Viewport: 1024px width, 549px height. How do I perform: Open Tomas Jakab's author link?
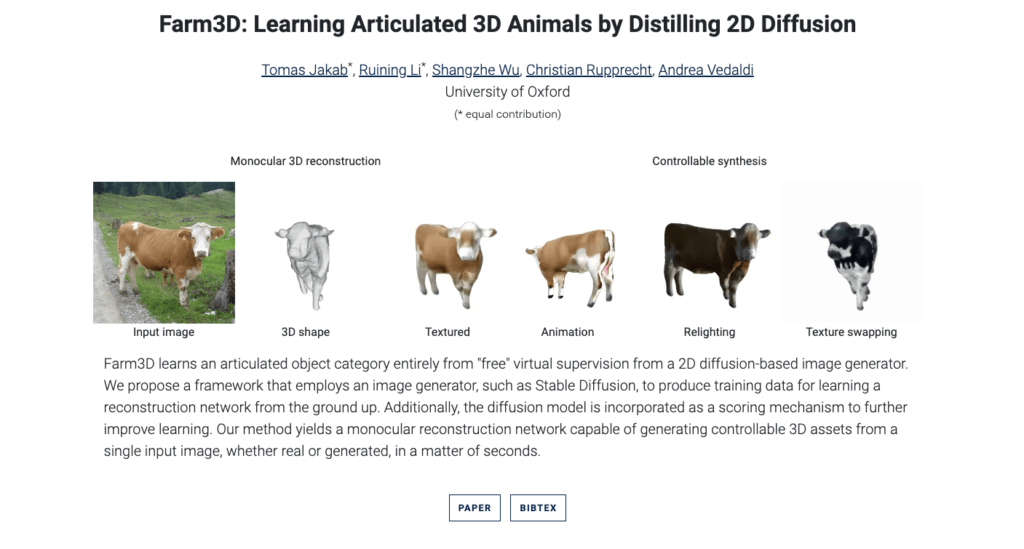304,70
